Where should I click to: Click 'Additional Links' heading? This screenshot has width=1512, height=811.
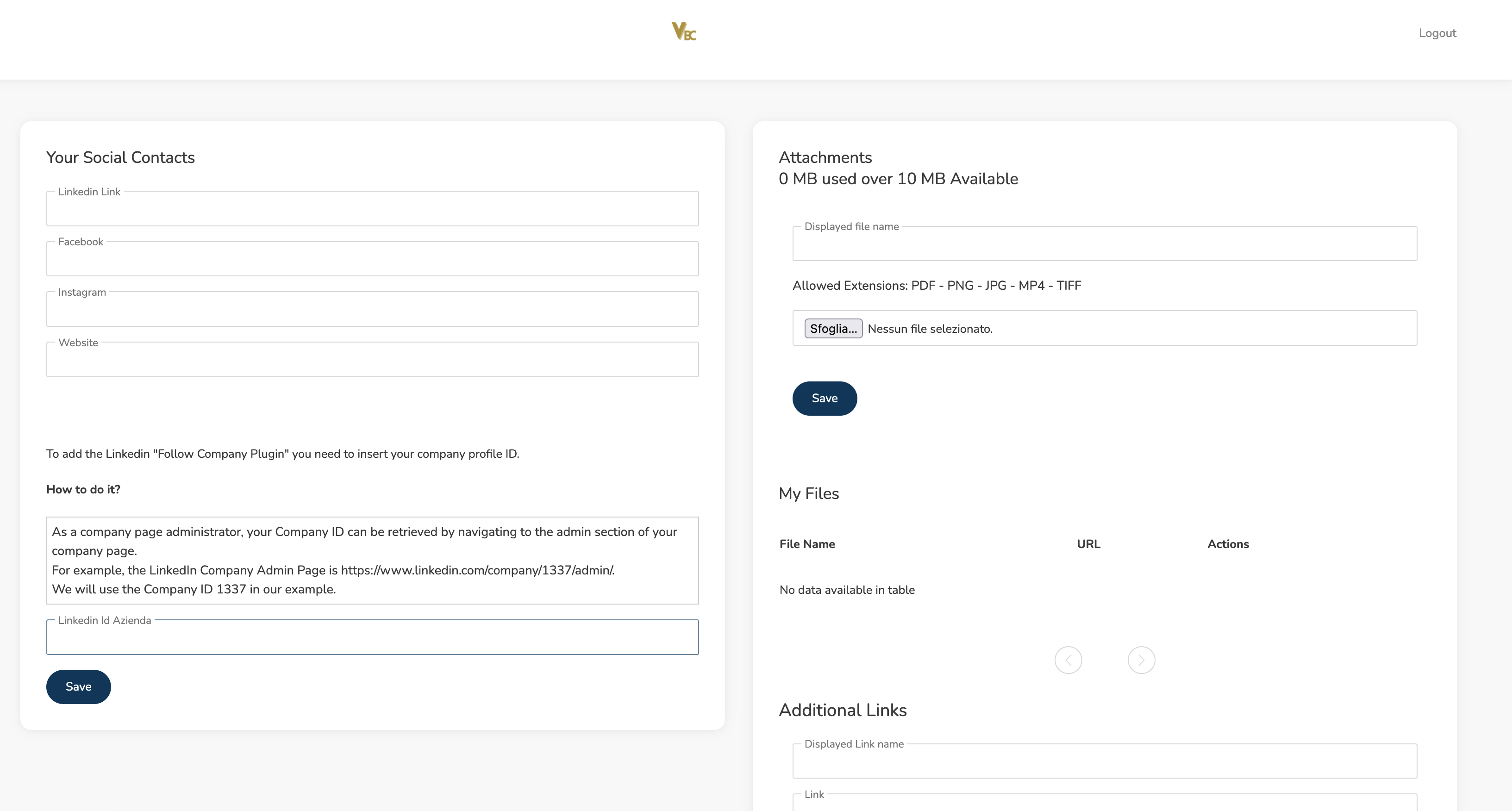[x=842, y=710]
